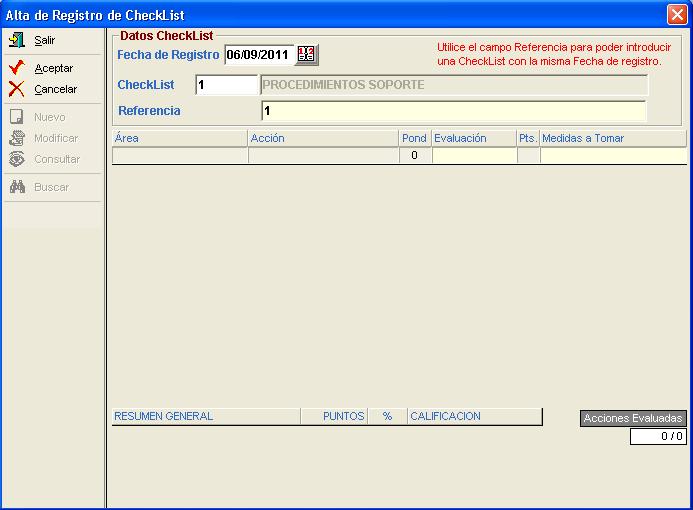The image size is (693, 510).
Task: Select the Pond cell showing 0
Action: click(415, 155)
